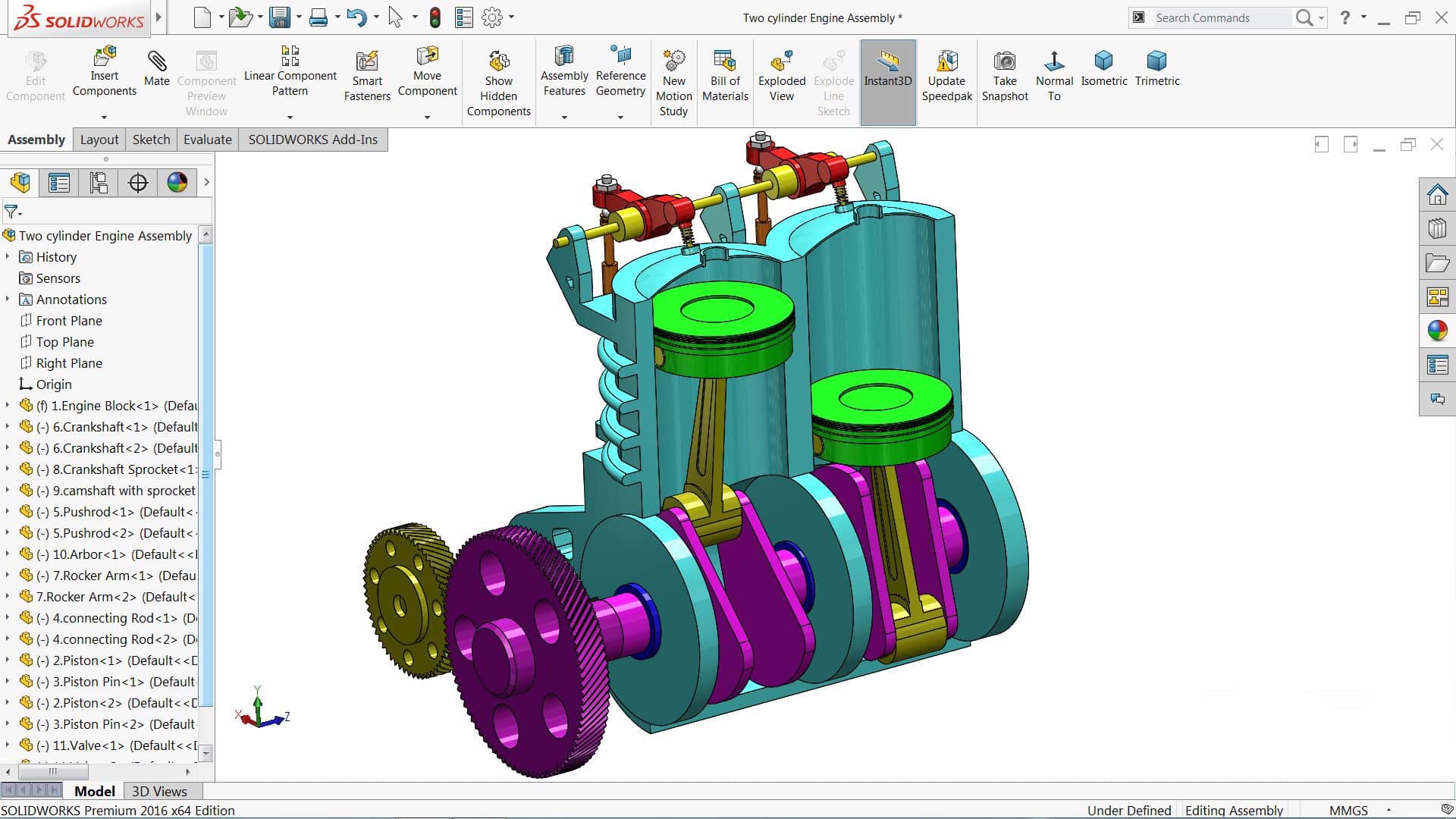Image resolution: width=1456 pixels, height=819 pixels.
Task: Open the SOLIDWORKS Add-Ins tab
Action: tap(313, 140)
